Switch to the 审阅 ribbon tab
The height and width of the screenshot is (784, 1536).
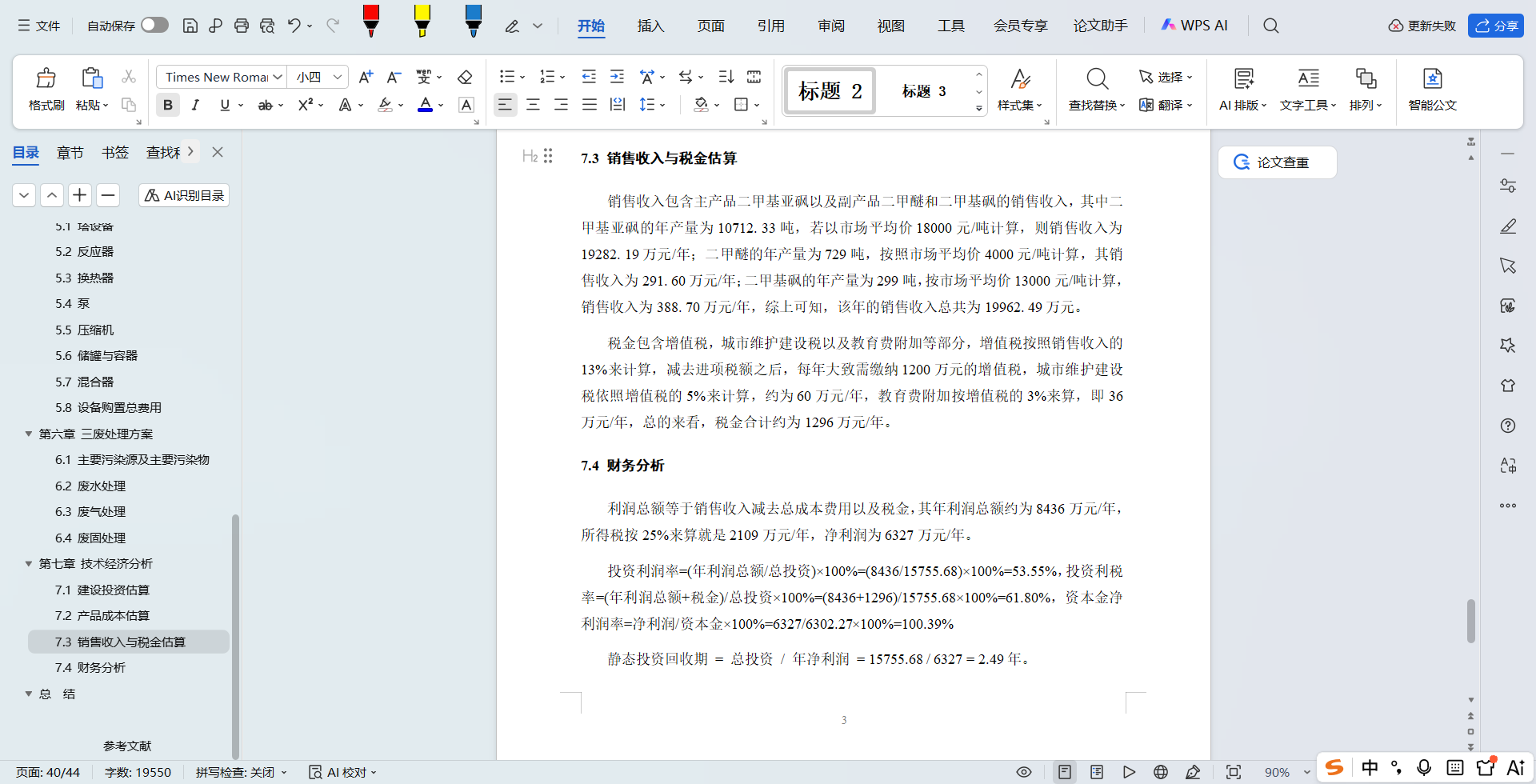pos(831,26)
